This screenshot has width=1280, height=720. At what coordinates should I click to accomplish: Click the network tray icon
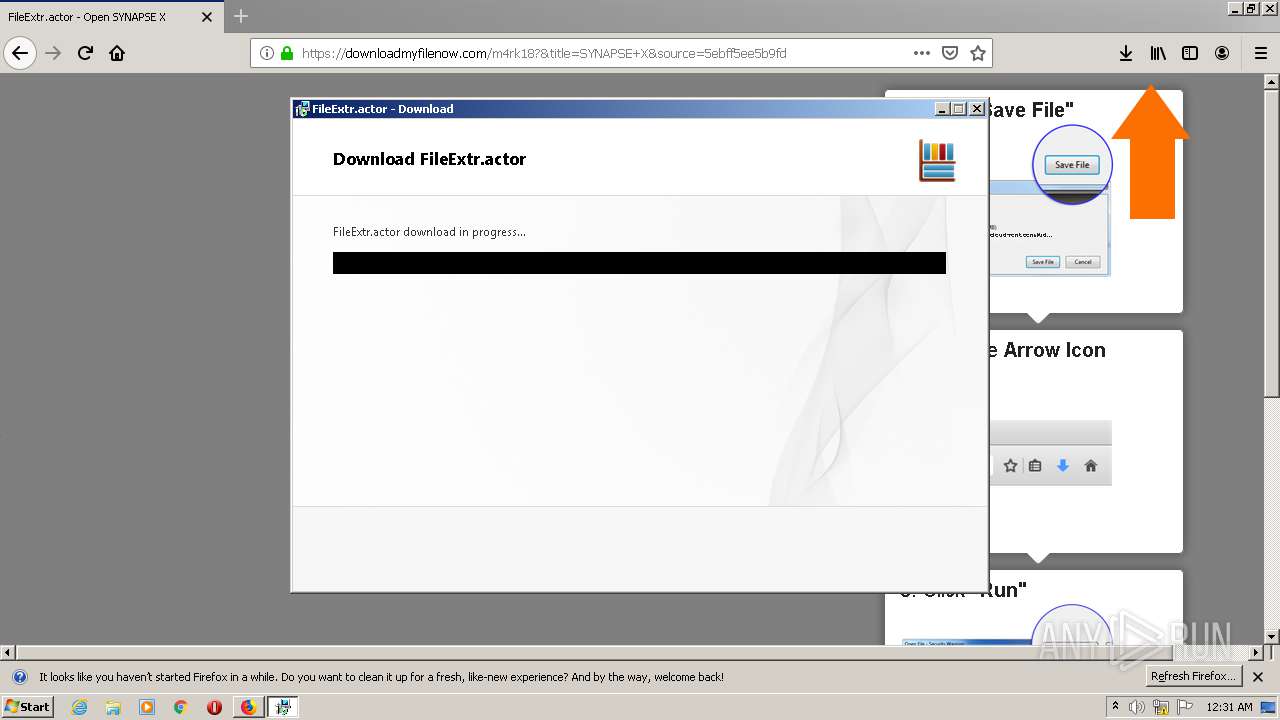point(1161,707)
